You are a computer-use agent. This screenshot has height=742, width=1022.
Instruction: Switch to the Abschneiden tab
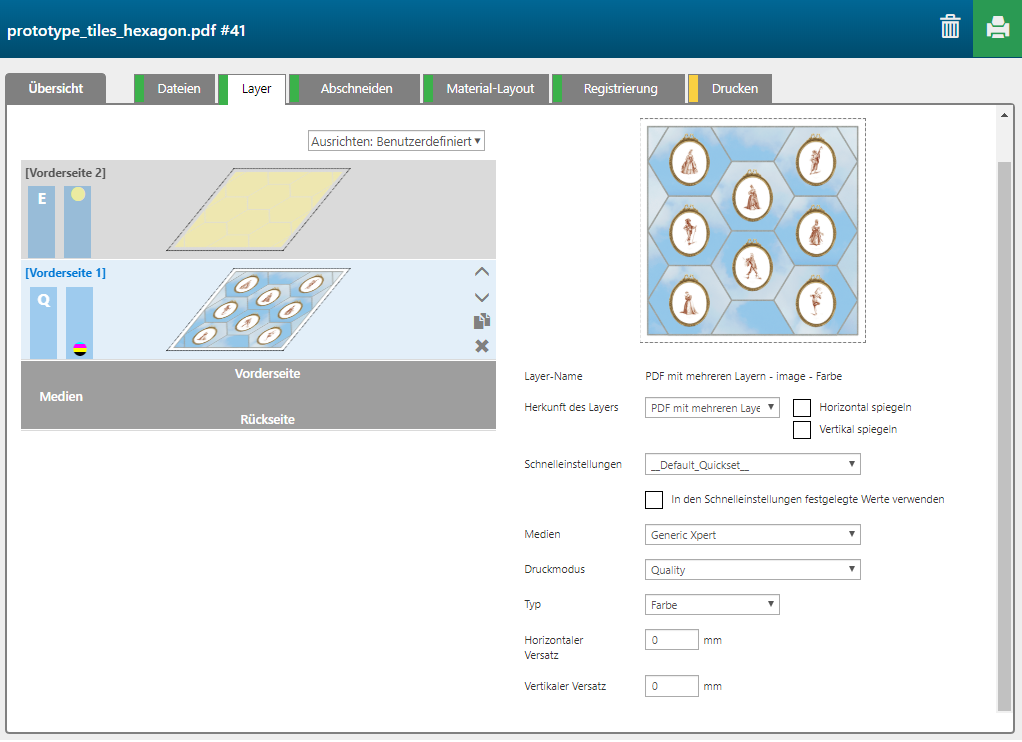(356, 89)
